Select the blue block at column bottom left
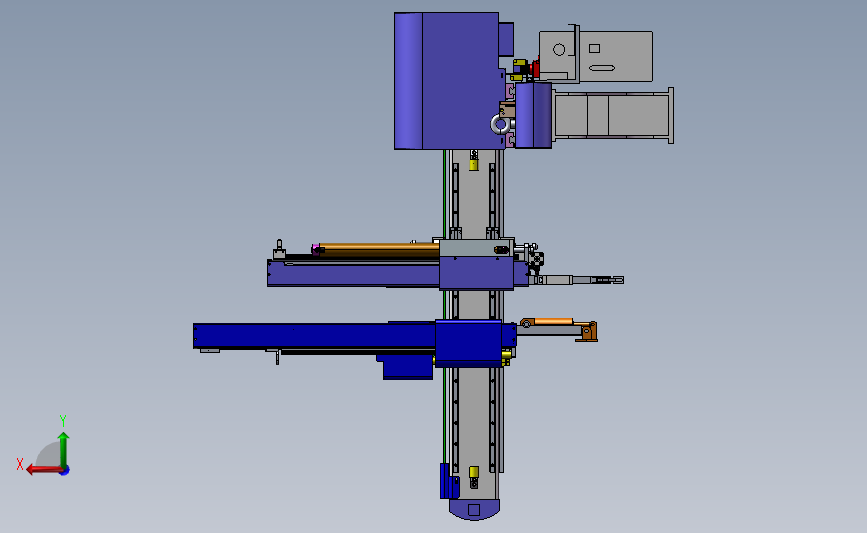The image size is (867, 533). [x=449, y=482]
